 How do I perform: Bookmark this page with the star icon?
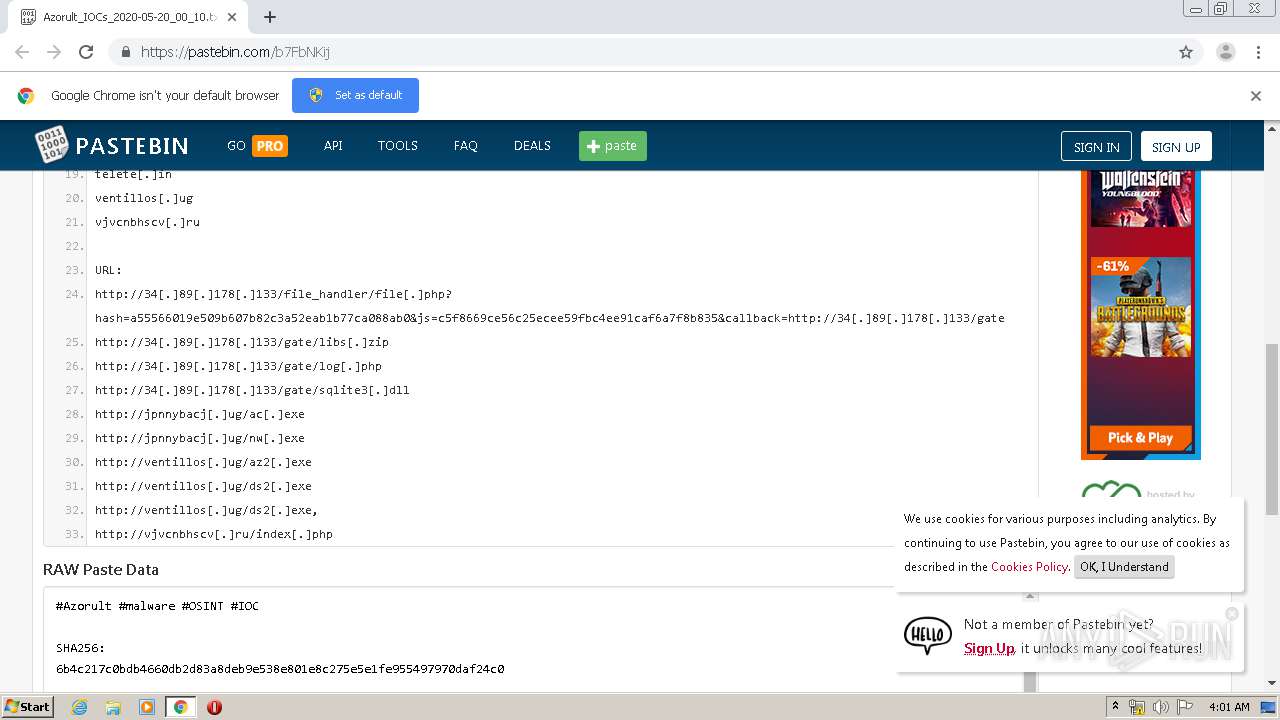(x=1186, y=52)
